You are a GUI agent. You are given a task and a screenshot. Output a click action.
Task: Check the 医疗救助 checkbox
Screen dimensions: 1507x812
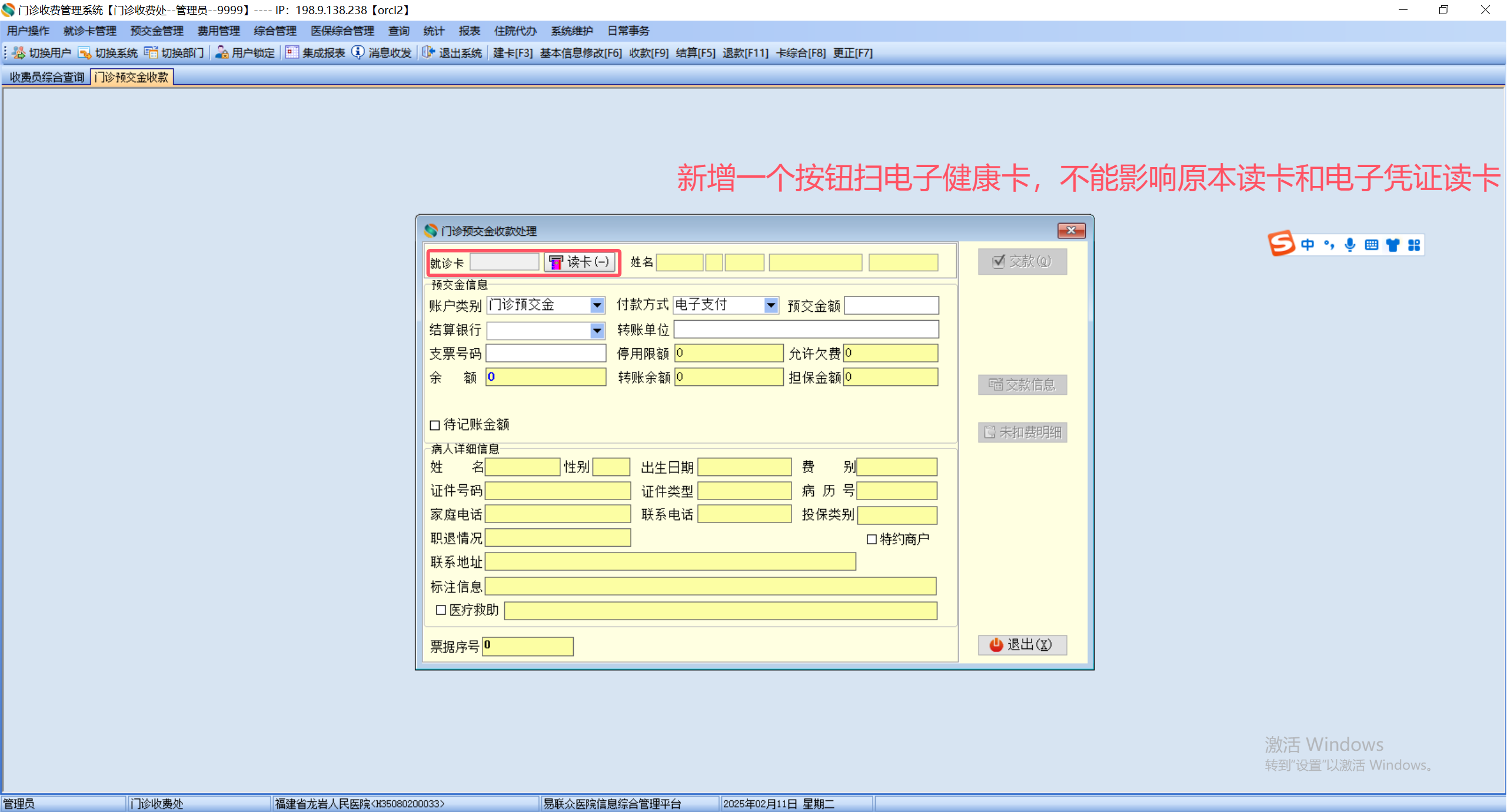coord(441,610)
